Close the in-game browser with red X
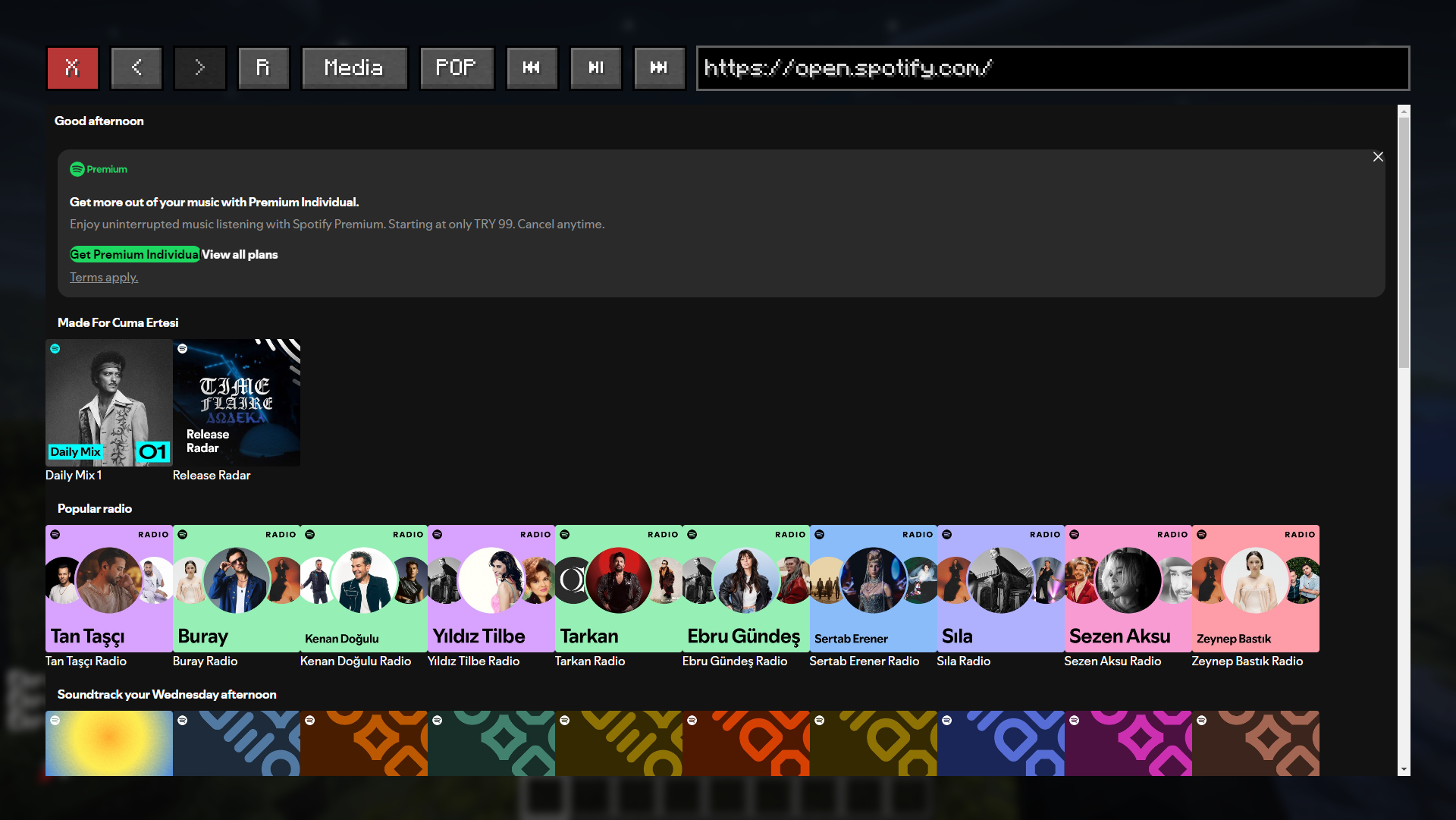Screen dimensions: 1456x820 coord(73,68)
